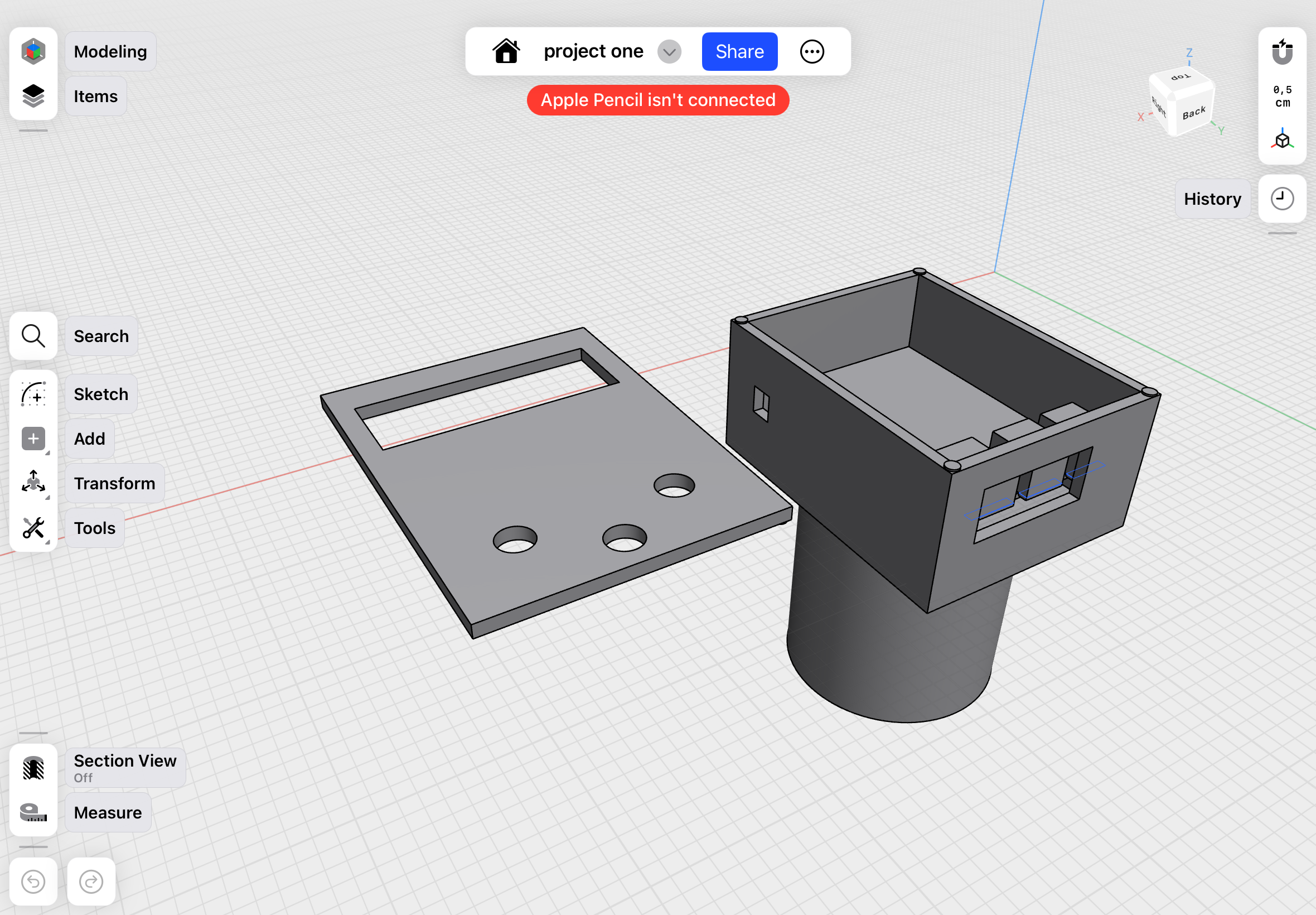This screenshot has height=915, width=1316.
Task: Toggle the snapping magnet icon
Action: [x=1282, y=51]
